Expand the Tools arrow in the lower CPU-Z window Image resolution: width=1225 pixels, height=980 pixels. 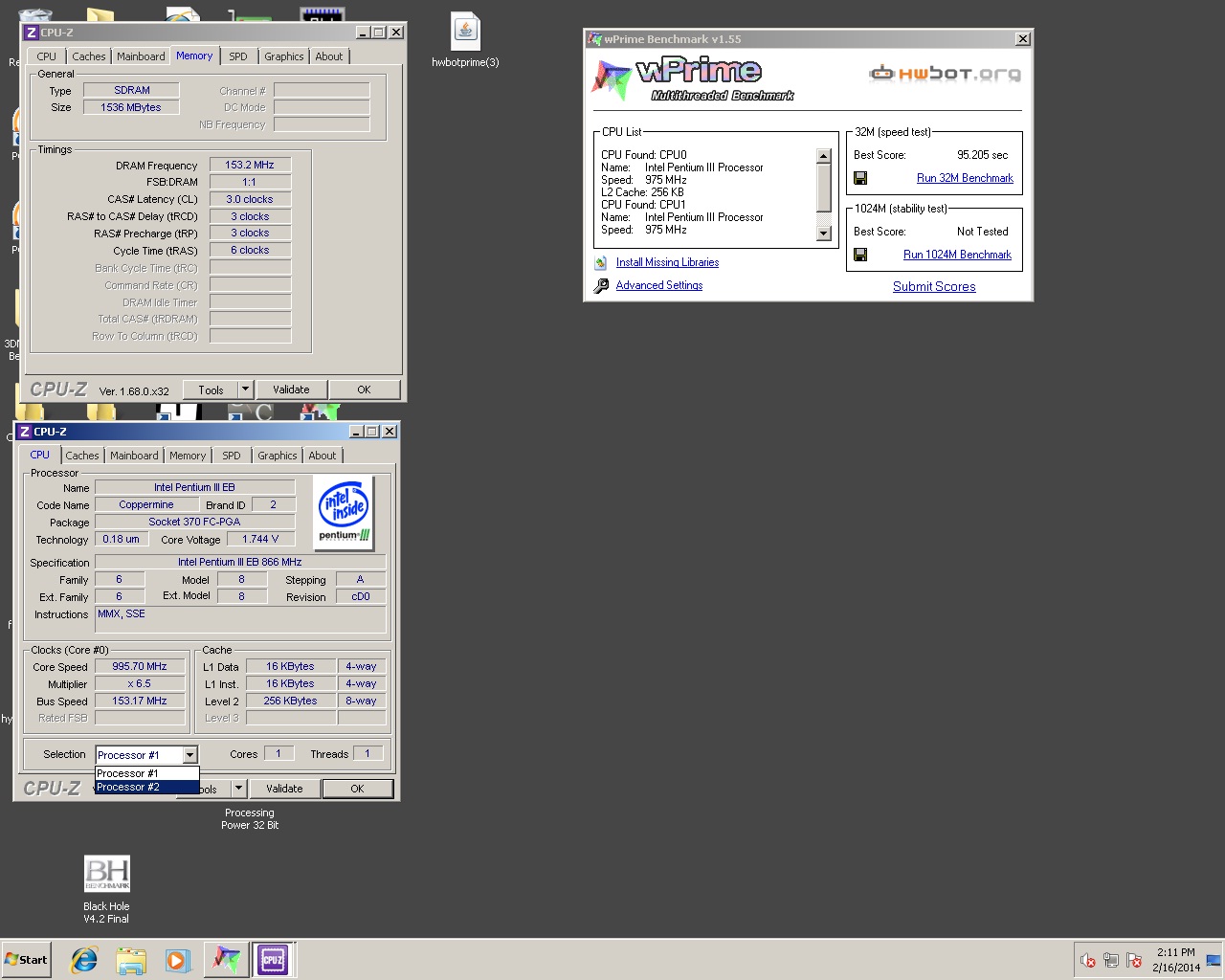(x=238, y=789)
